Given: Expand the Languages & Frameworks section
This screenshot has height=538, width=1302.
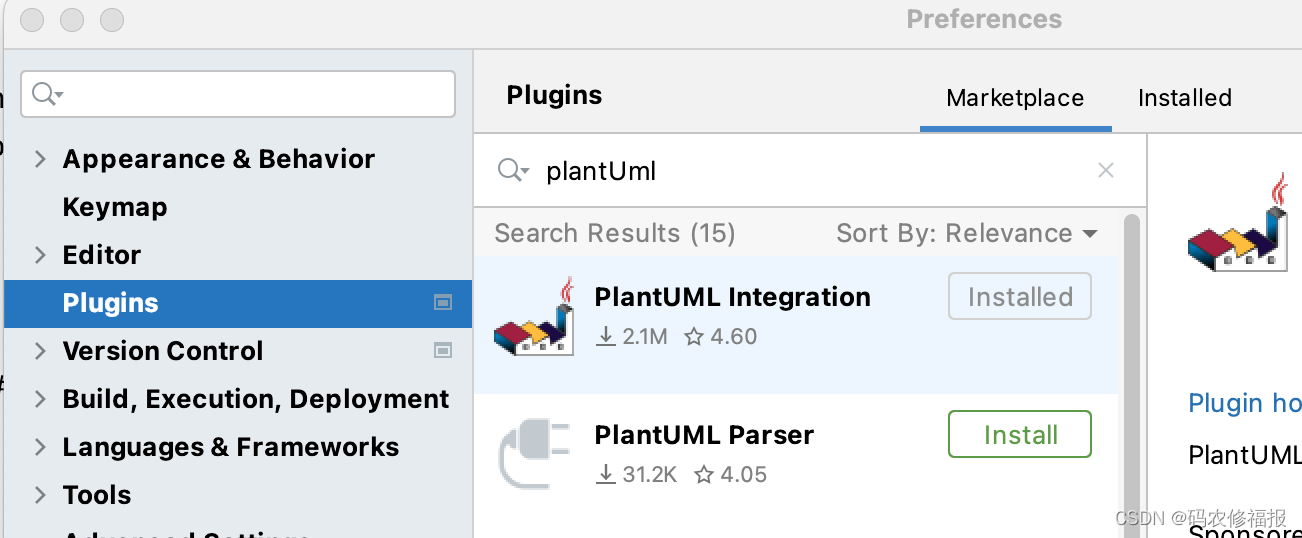Looking at the screenshot, I should click(x=40, y=447).
